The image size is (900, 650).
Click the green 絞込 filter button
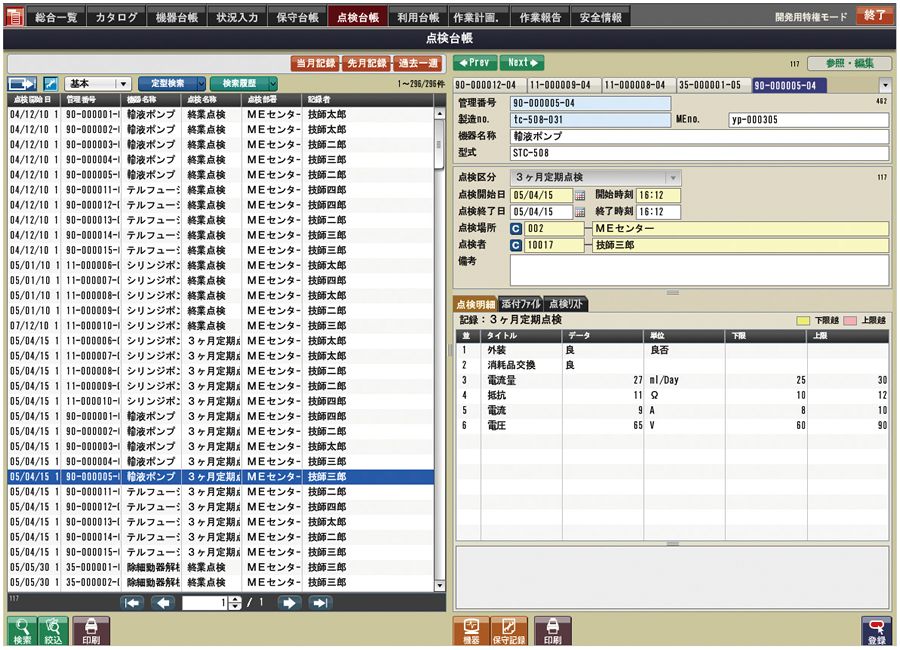pyautogui.click(x=53, y=632)
